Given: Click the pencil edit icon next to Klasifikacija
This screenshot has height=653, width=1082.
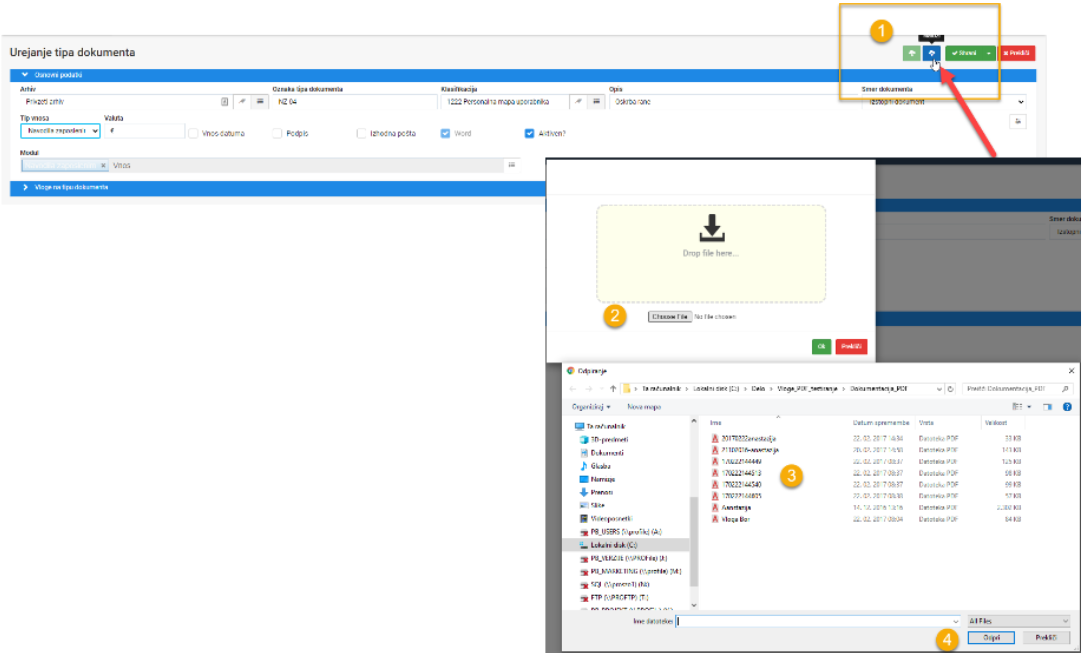Looking at the screenshot, I should tap(578, 101).
